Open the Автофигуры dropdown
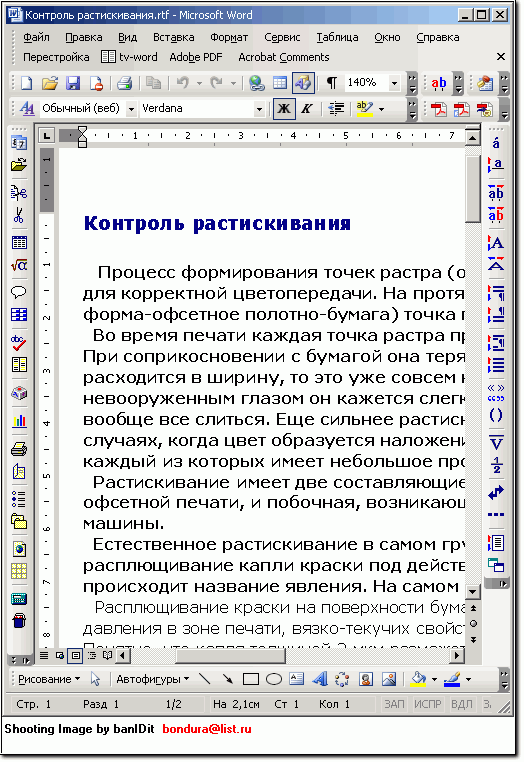This screenshot has height=762, width=524. point(153,680)
